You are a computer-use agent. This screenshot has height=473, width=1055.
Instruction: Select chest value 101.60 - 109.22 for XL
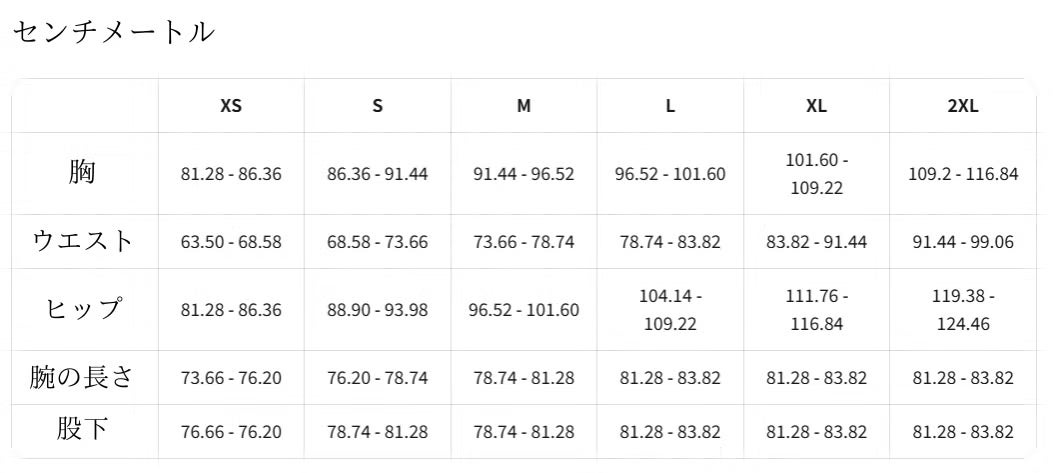[x=816, y=174]
